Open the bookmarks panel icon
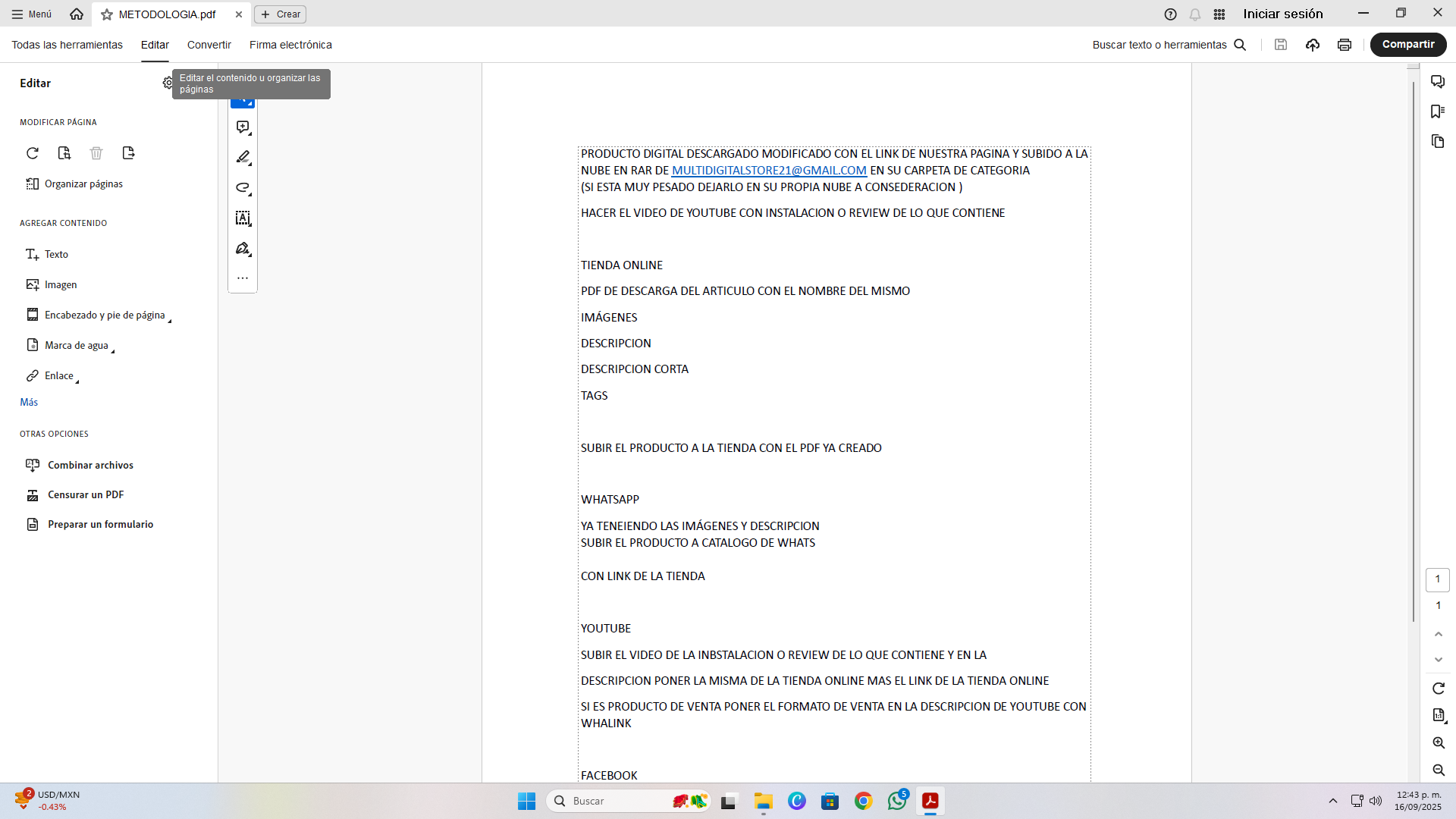Image resolution: width=1456 pixels, height=819 pixels. coord(1438,111)
